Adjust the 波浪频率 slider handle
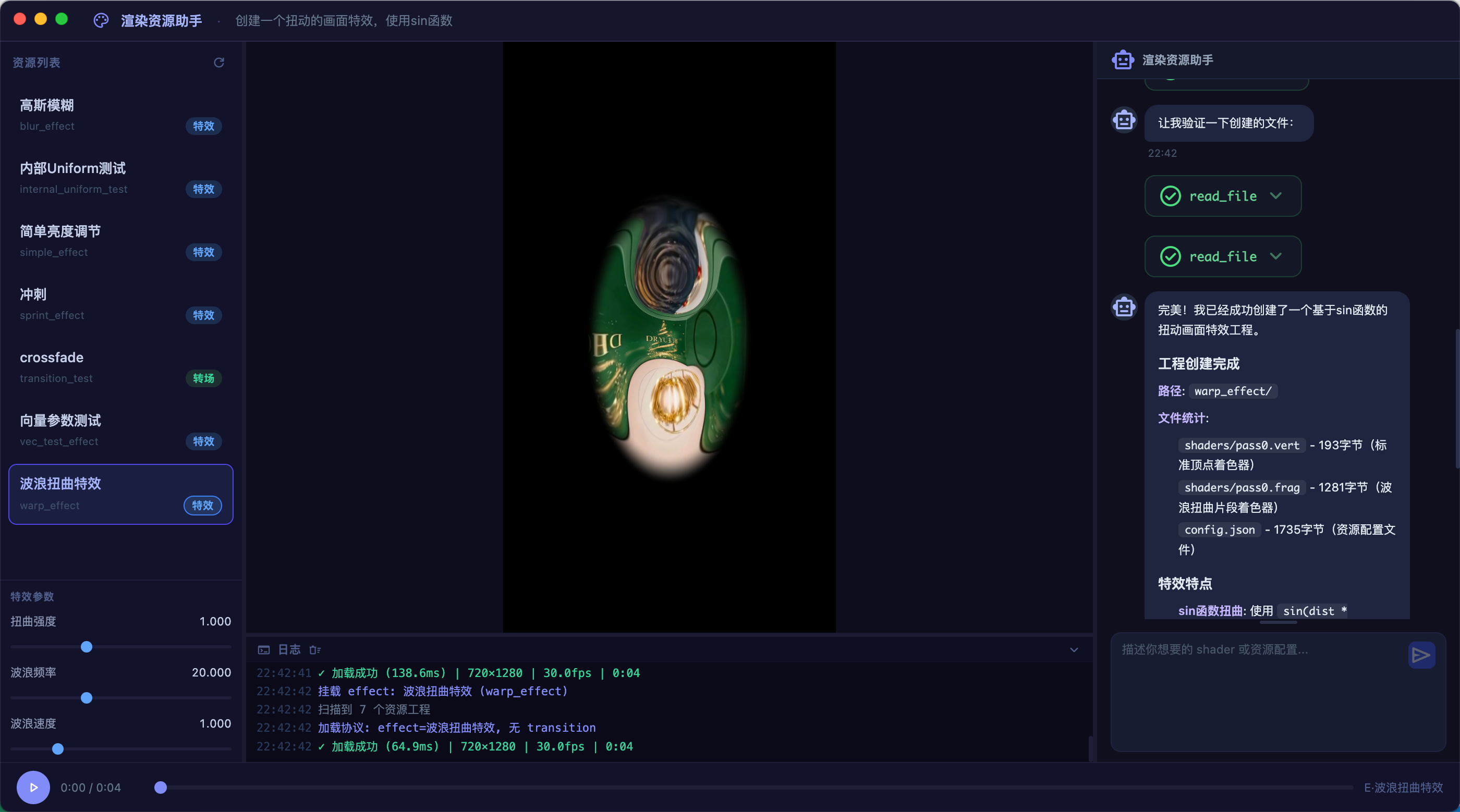This screenshot has width=1460, height=812. tap(86, 697)
